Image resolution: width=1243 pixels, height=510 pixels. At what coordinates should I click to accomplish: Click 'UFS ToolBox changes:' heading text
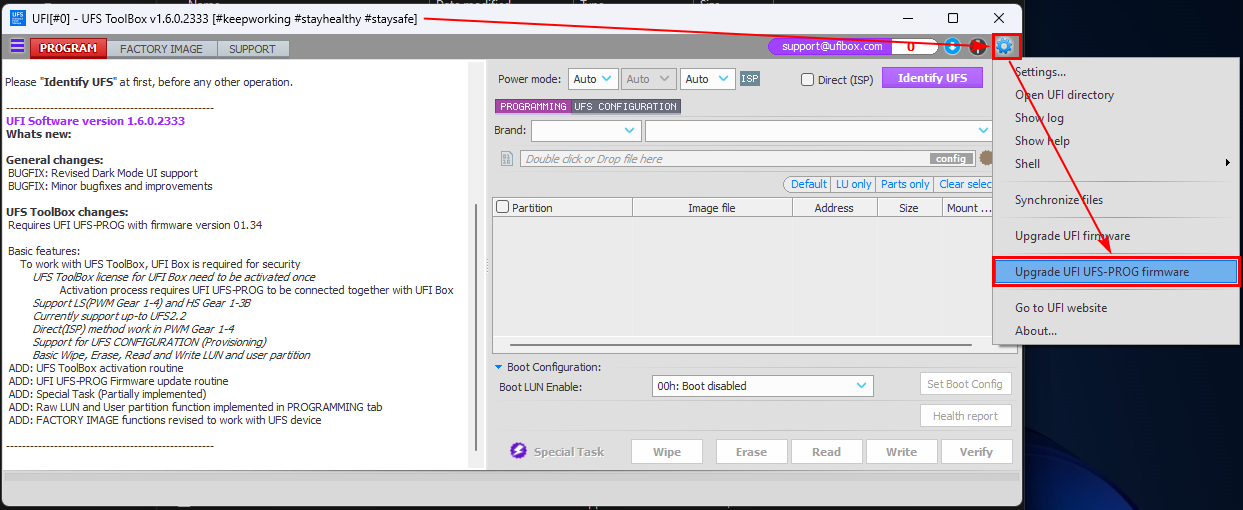(x=67, y=212)
